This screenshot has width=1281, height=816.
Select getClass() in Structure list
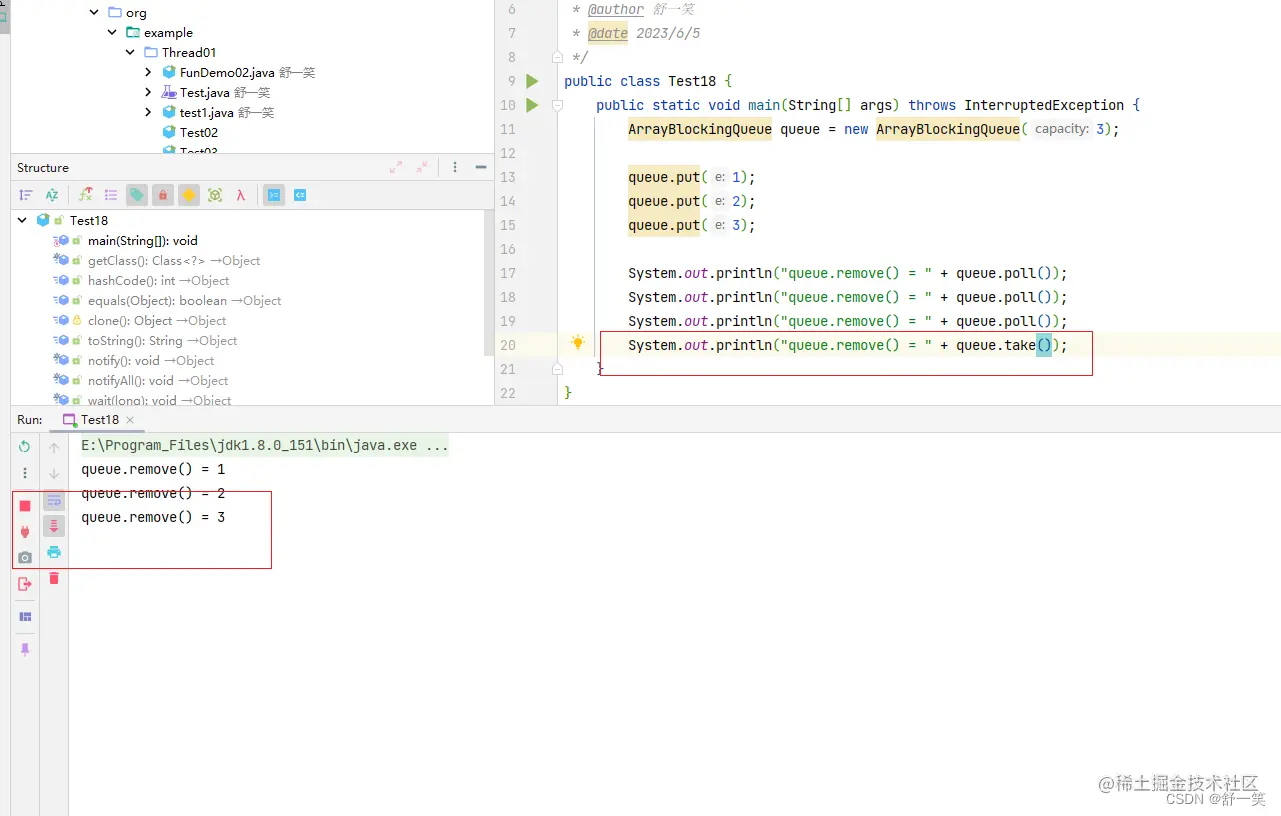(174, 260)
